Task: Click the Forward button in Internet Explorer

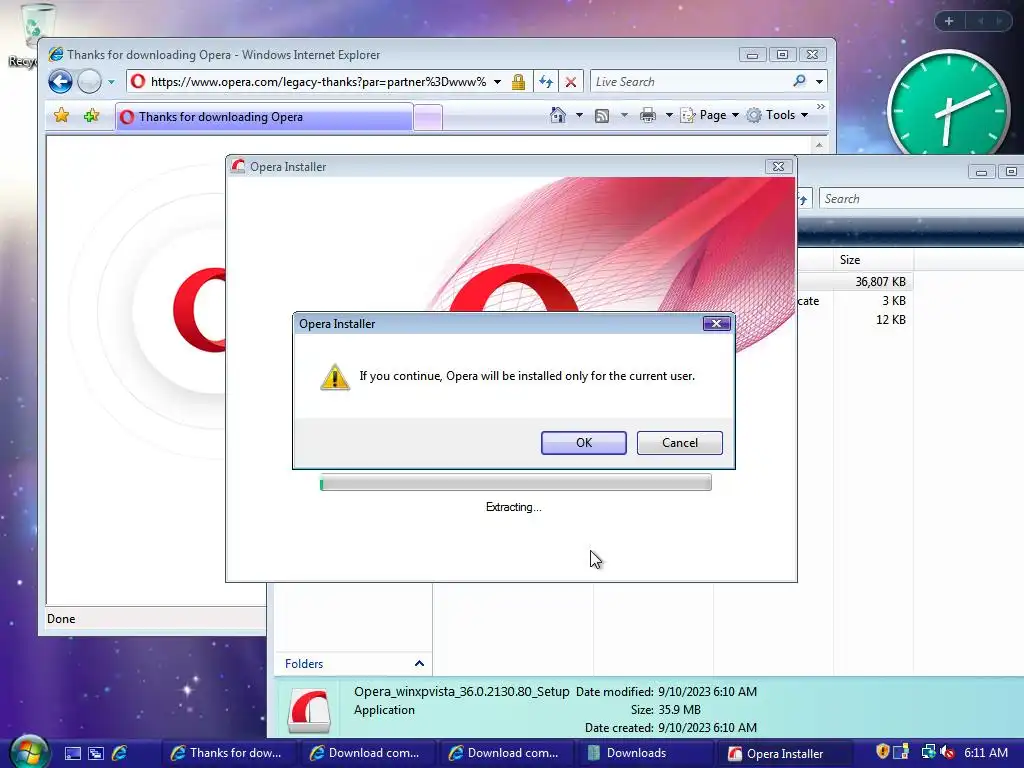Action: pyautogui.click(x=89, y=82)
